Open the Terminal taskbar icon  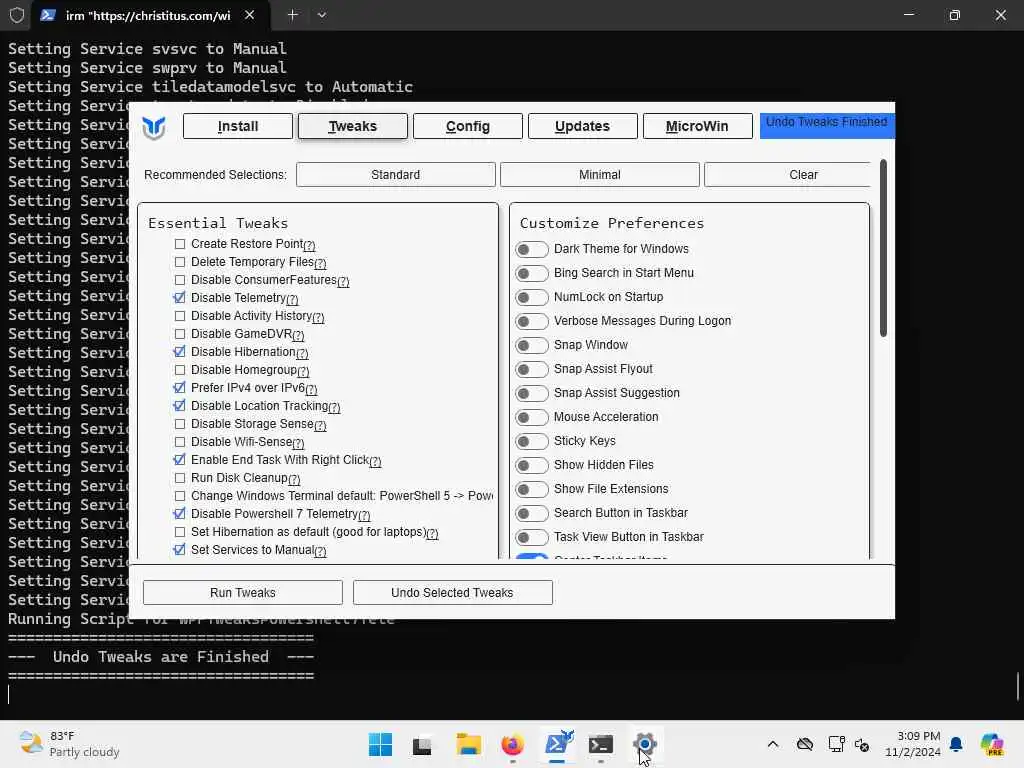coord(601,744)
